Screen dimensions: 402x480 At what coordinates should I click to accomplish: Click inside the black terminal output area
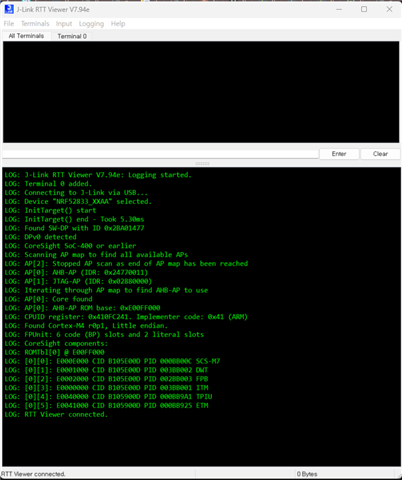pyautogui.click(x=201, y=92)
